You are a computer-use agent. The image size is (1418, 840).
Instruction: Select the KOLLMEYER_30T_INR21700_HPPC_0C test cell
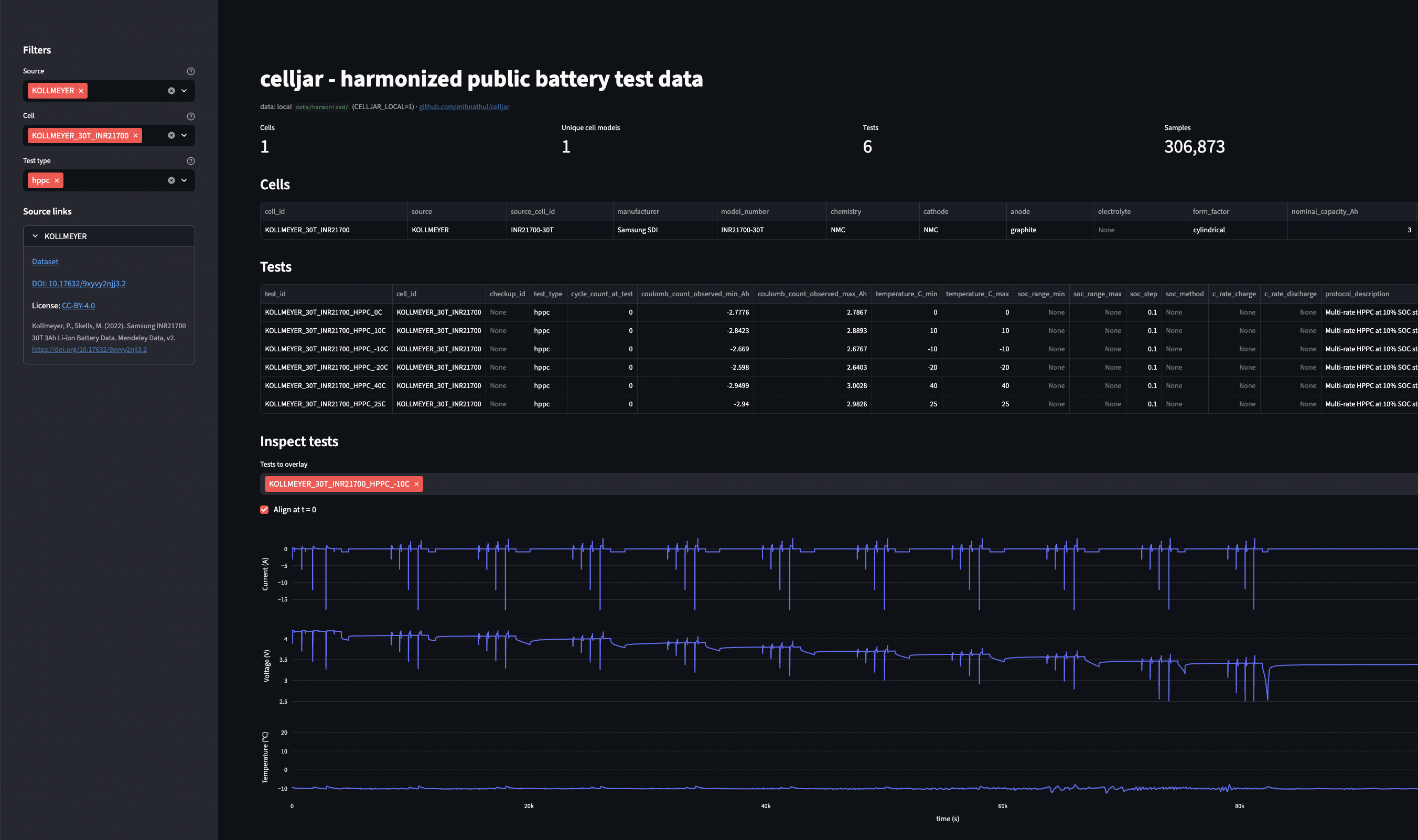coord(326,313)
